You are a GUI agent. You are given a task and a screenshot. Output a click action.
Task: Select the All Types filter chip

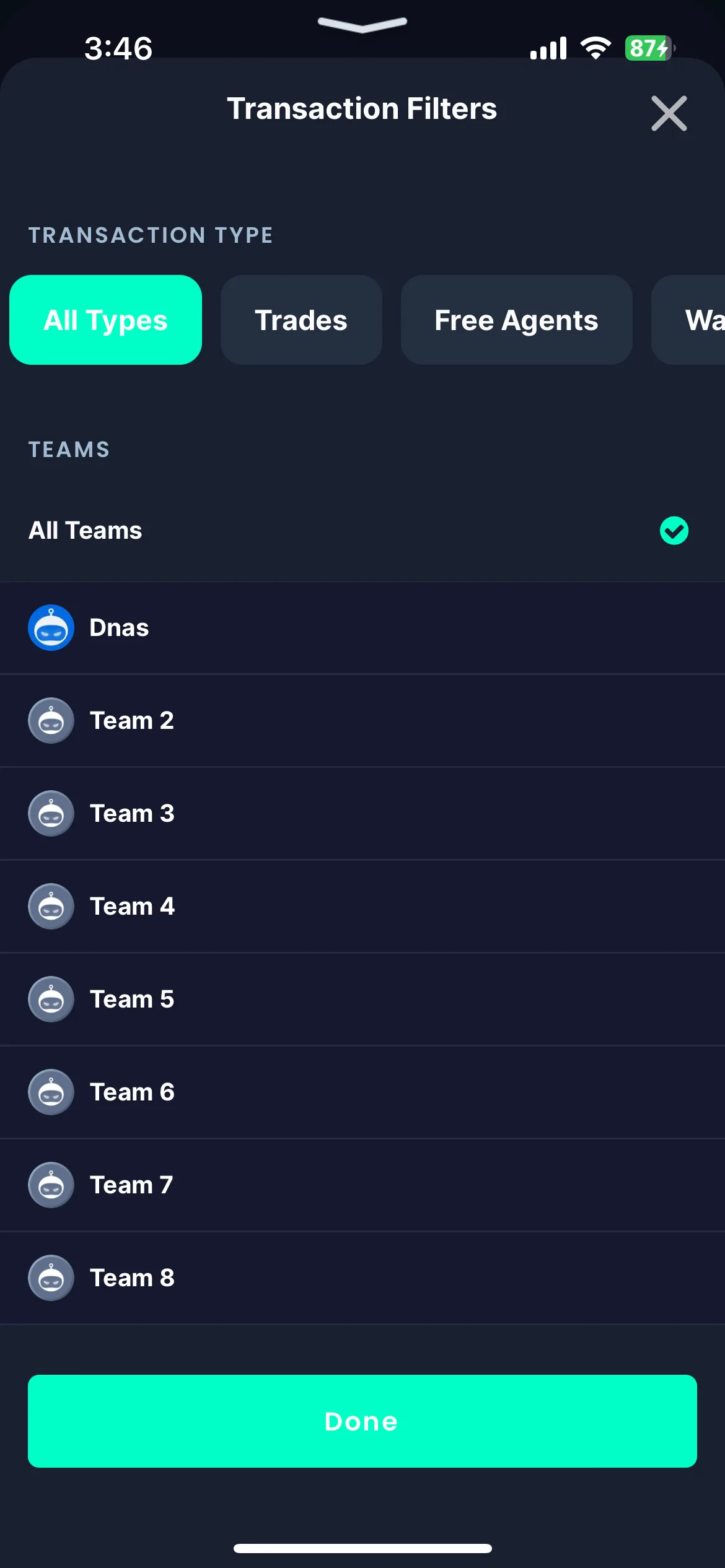pos(105,320)
